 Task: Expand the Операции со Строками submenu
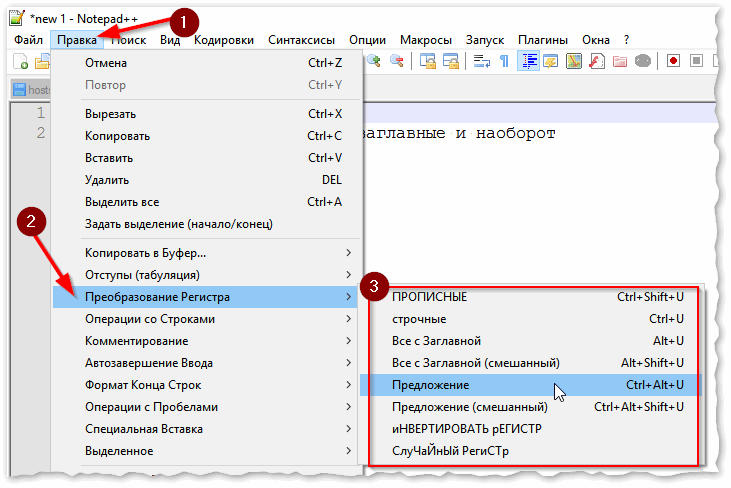tap(207, 319)
